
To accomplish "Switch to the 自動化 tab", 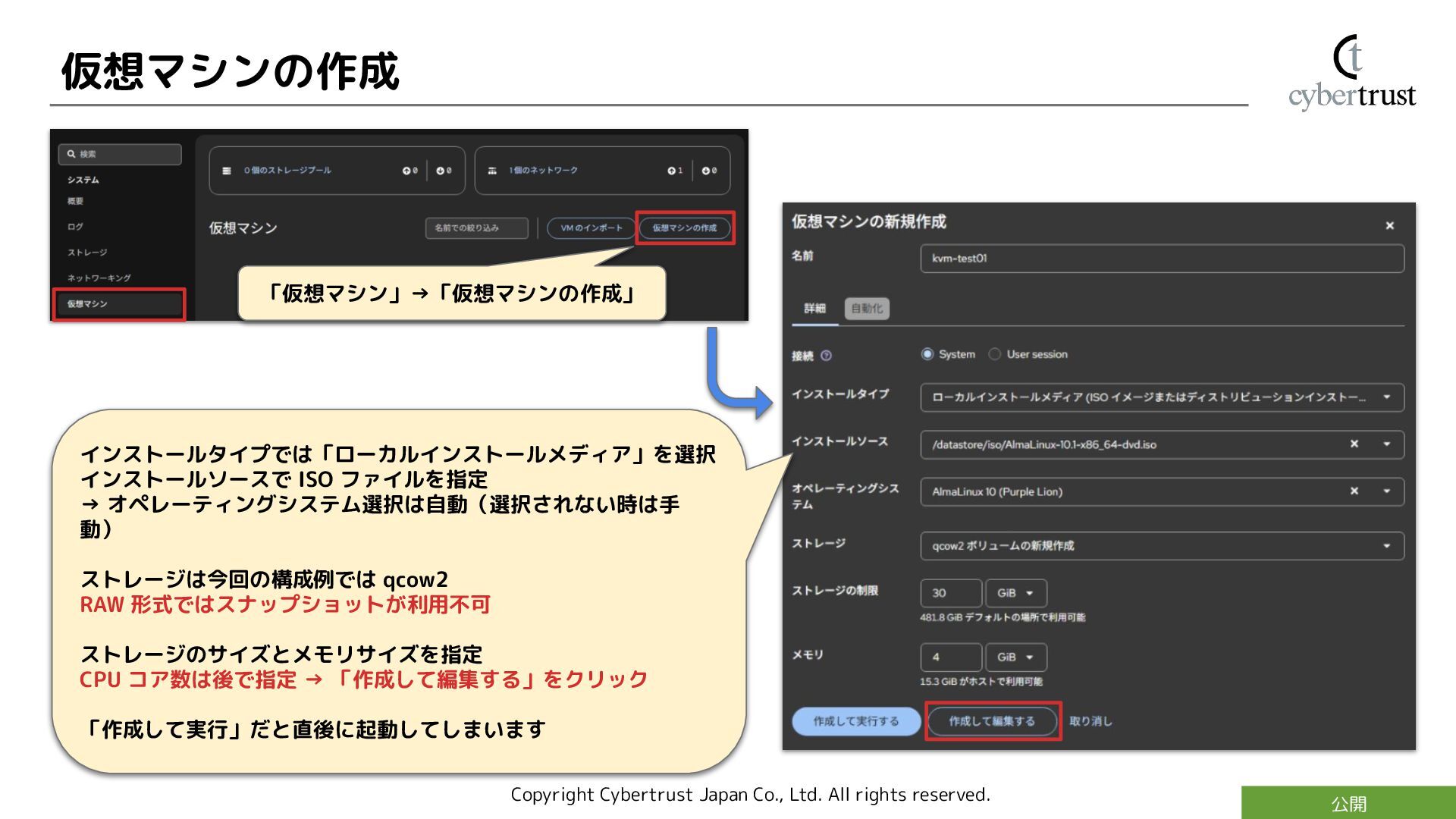I will coord(867,309).
